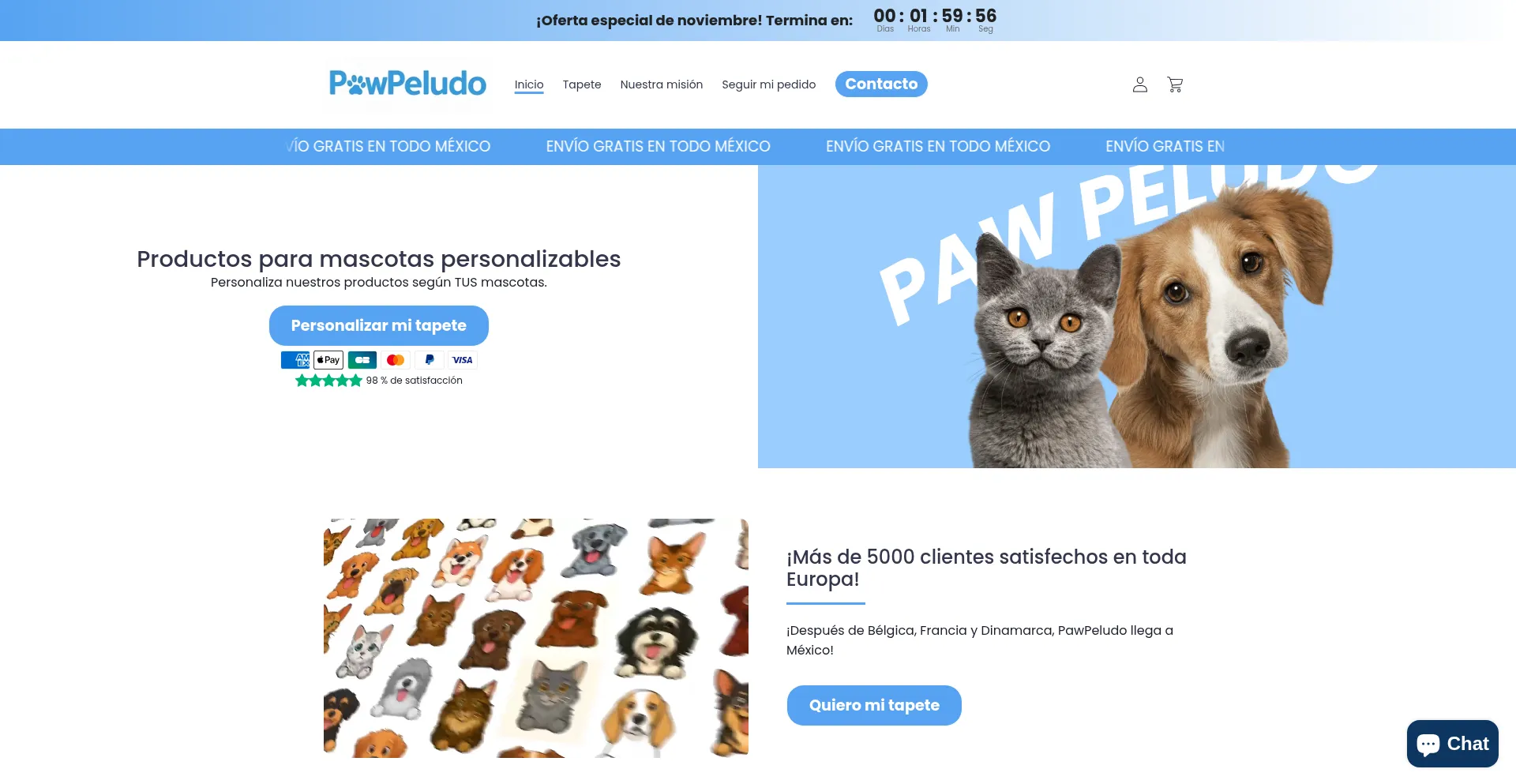Viewport: 1516px width, 784px height.
Task: Open the Chat widget
Action: tap(1452, 744)
